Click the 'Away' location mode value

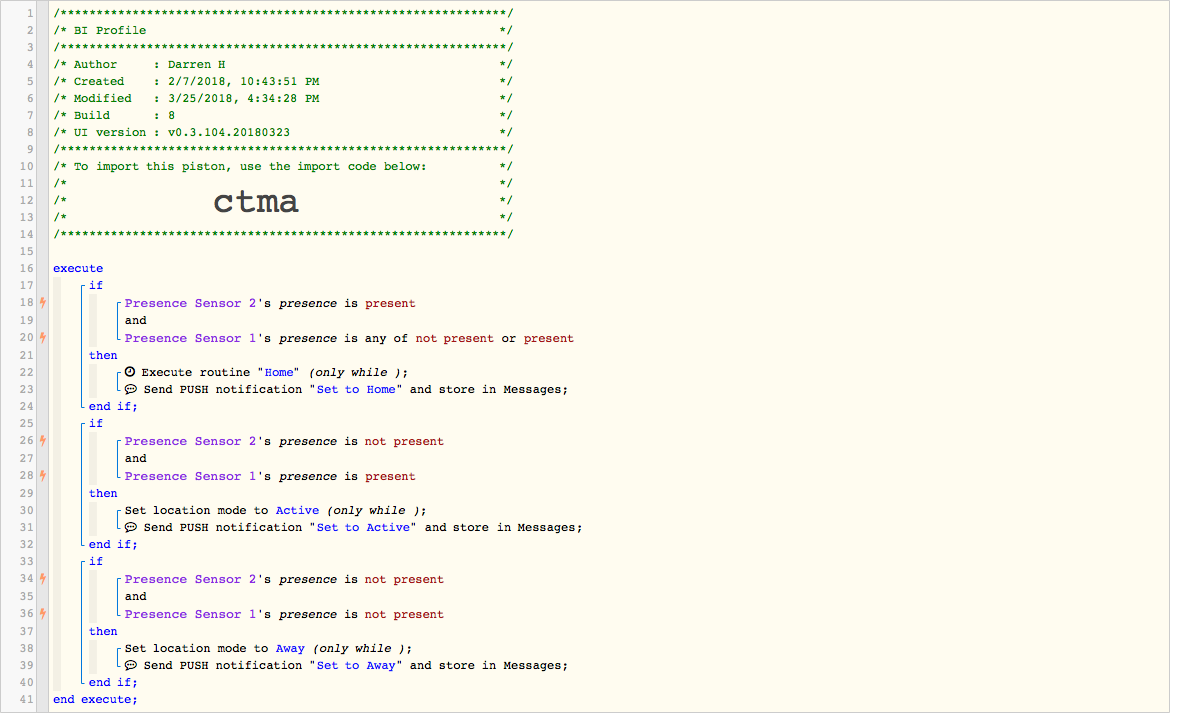290,649
